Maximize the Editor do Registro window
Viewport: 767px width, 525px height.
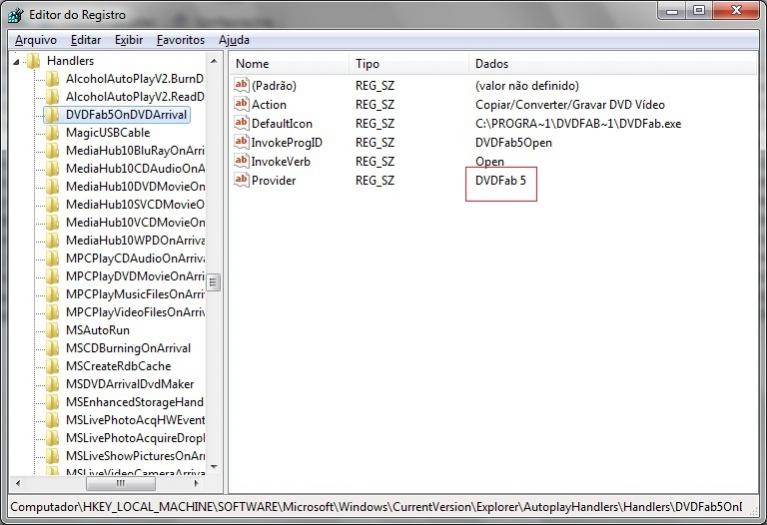click(699, 11)
